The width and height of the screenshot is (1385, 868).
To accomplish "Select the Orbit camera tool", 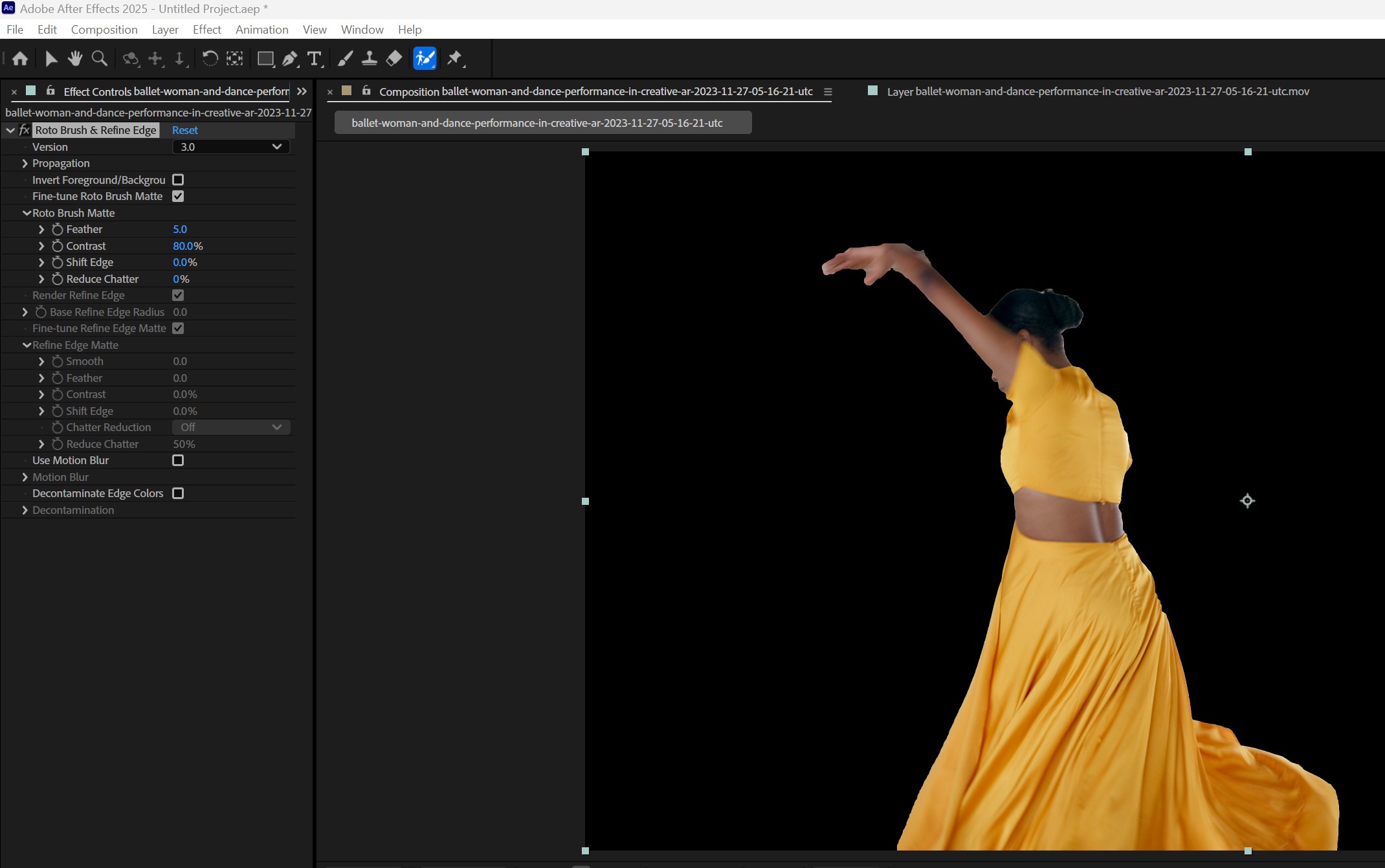I will click(x=131, y=59).
